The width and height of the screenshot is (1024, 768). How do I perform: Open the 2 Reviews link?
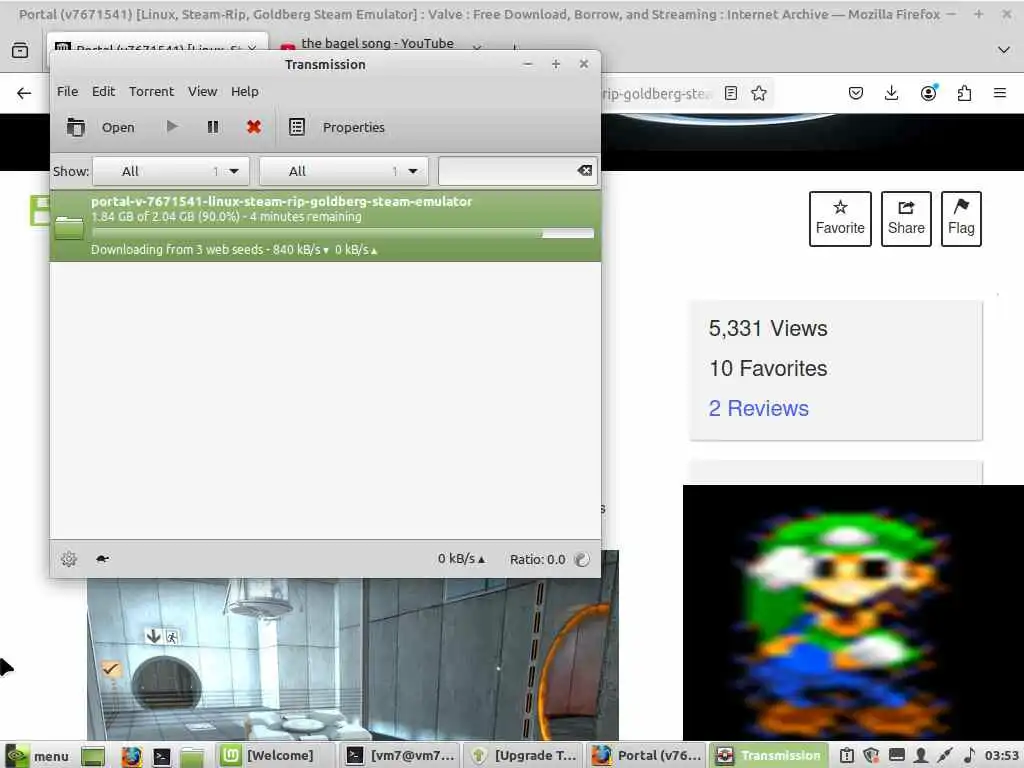(758, 408)
